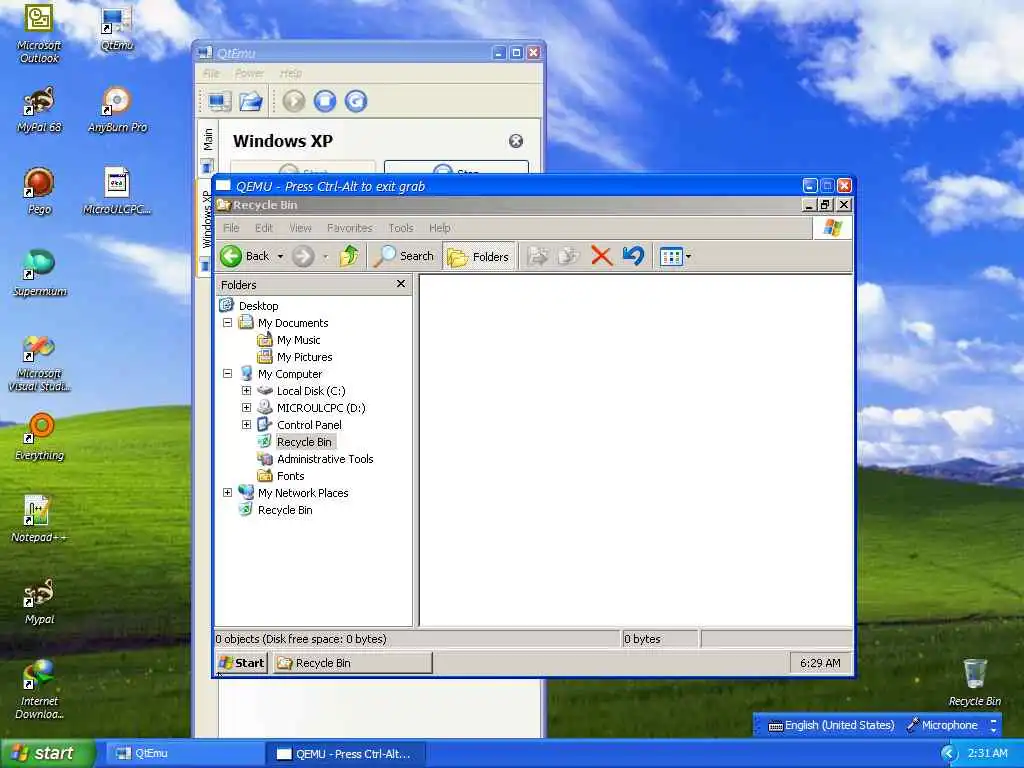Click Microphone on language bar
The width and height of the screenshot is (1024, 768).
(942, 726)
